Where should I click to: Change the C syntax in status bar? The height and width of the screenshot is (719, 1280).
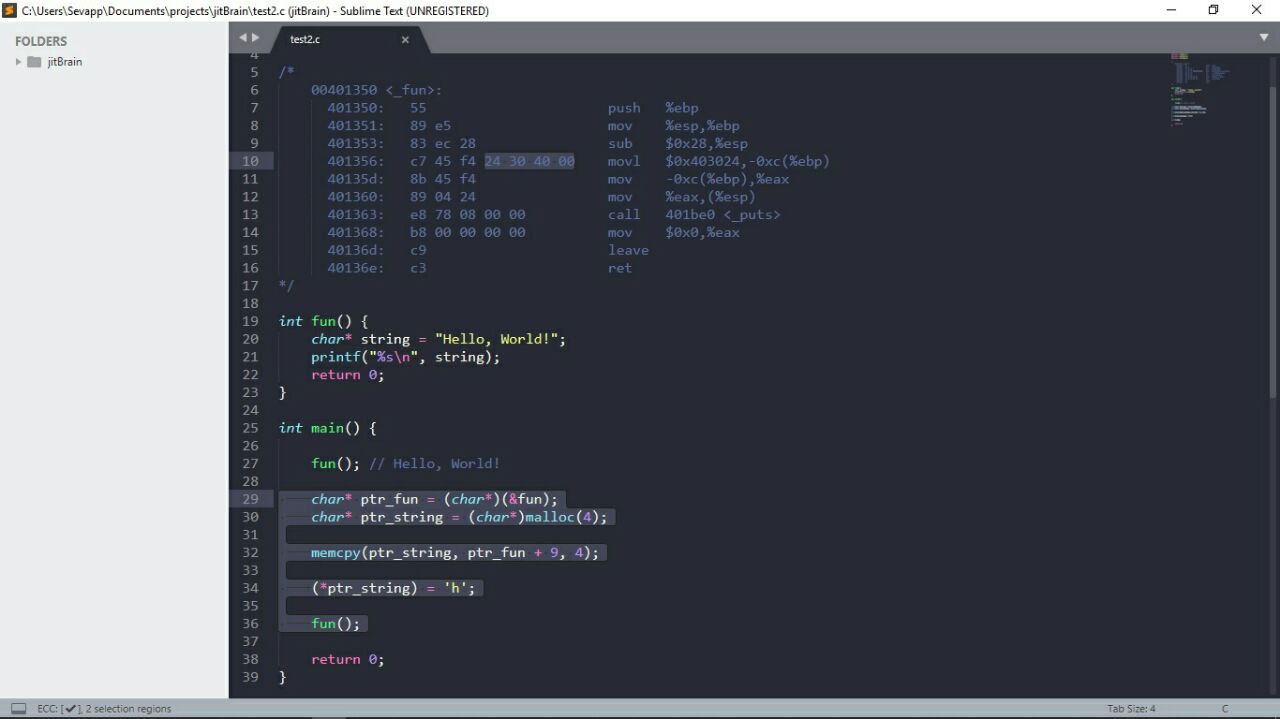[x=1225, y=709]
